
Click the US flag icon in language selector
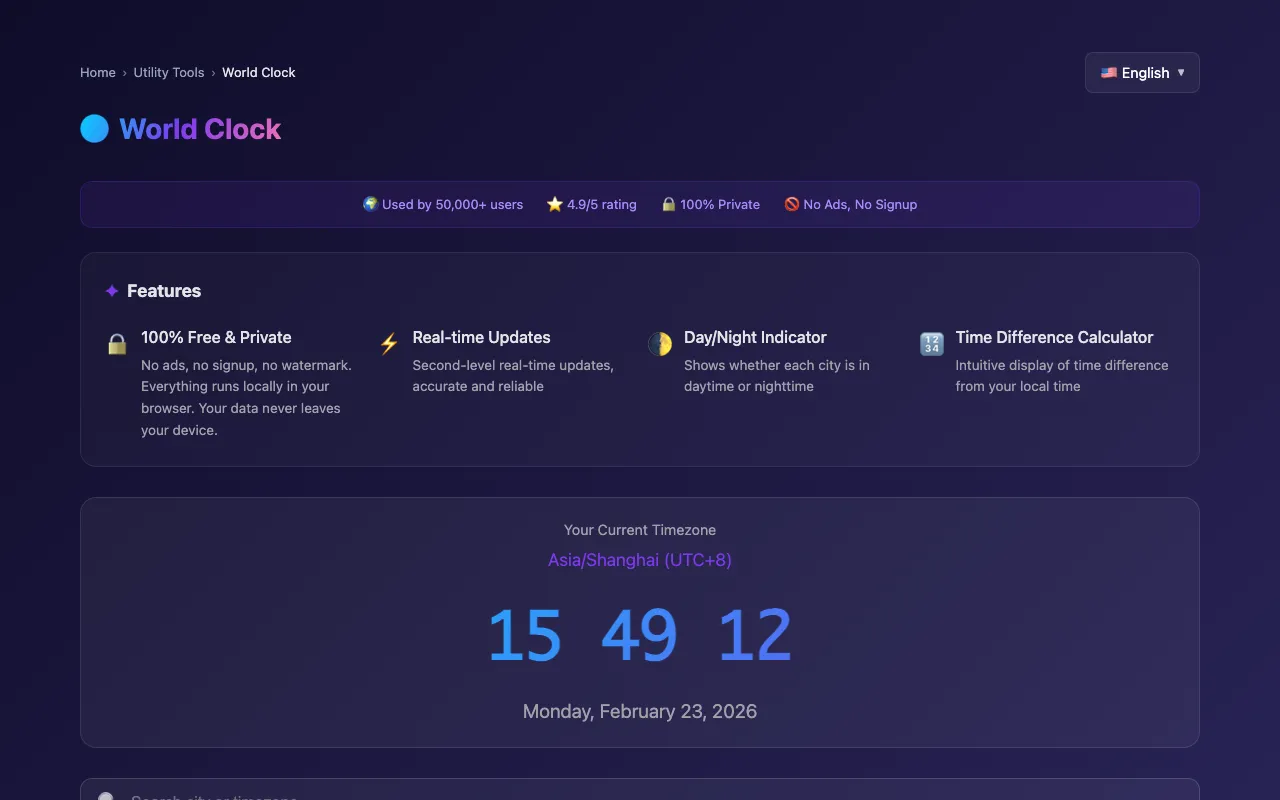pos(1109,73)
